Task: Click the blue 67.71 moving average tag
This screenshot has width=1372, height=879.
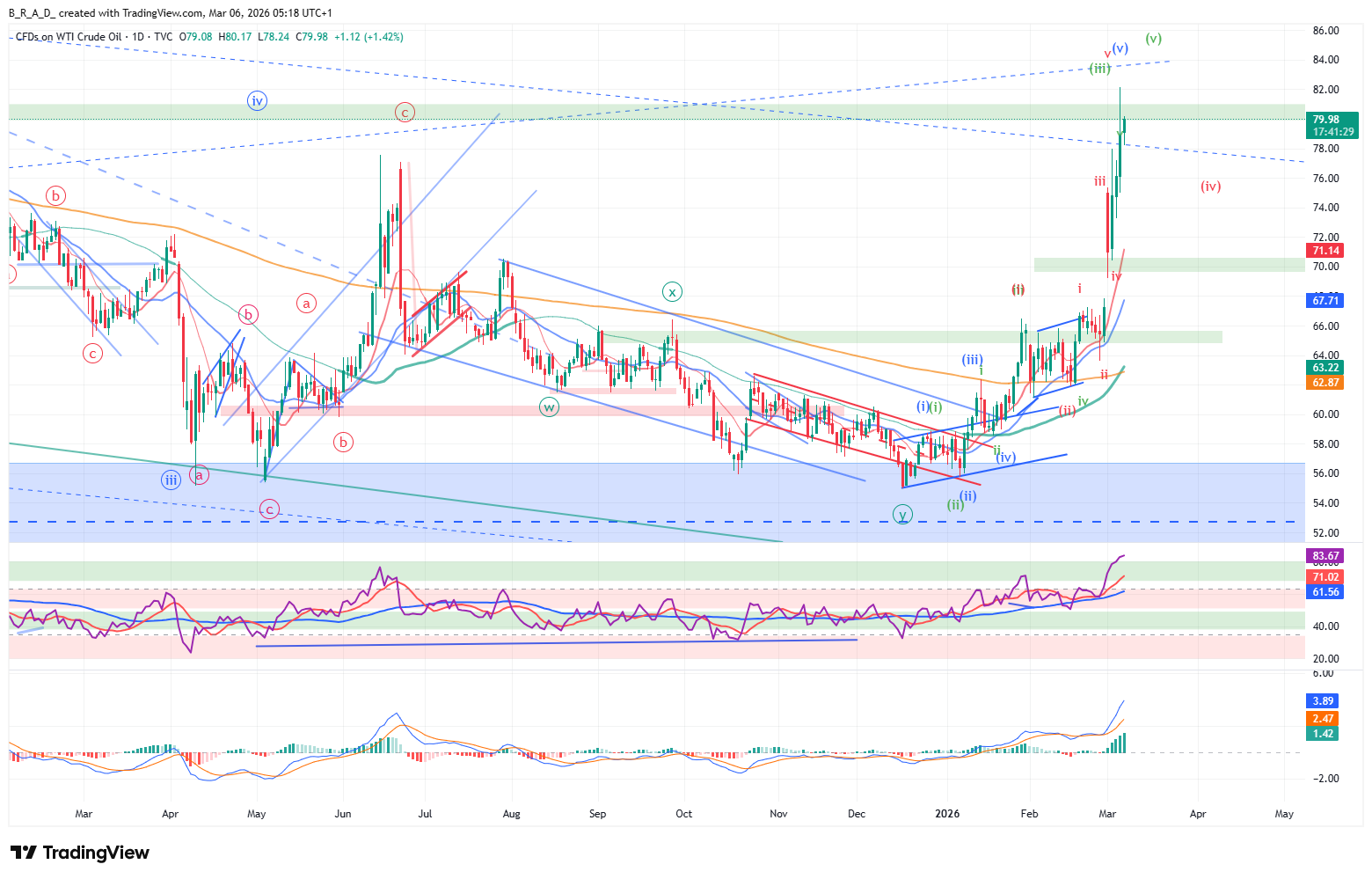Action: pos(1325,301)
